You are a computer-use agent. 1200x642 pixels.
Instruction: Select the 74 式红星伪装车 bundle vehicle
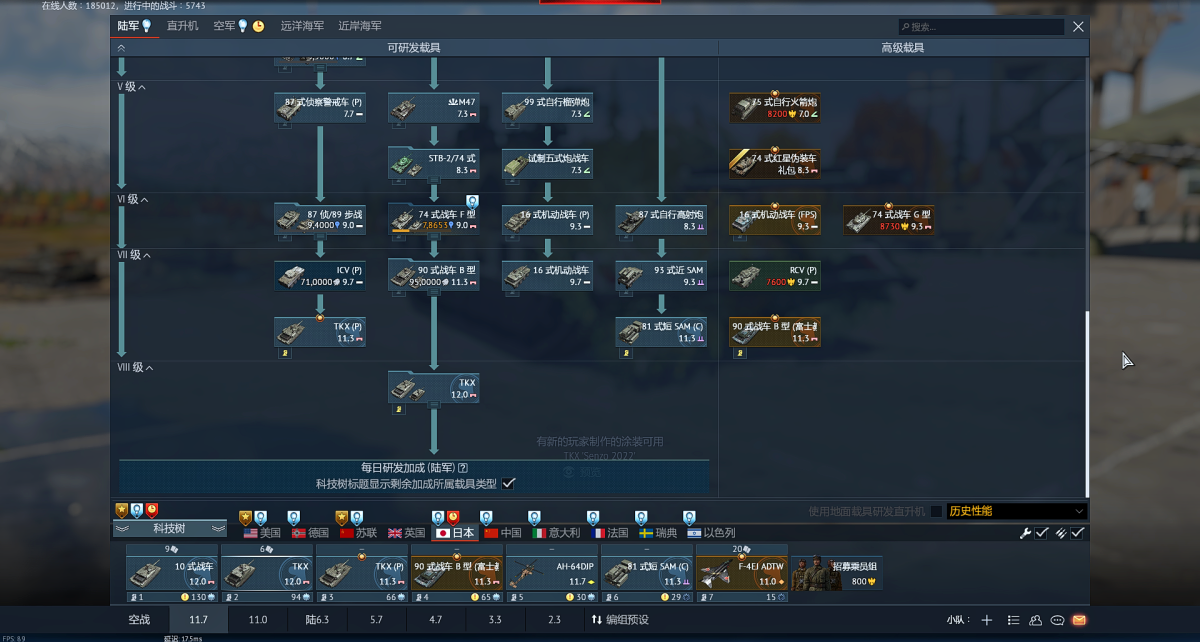click(775, 163)
